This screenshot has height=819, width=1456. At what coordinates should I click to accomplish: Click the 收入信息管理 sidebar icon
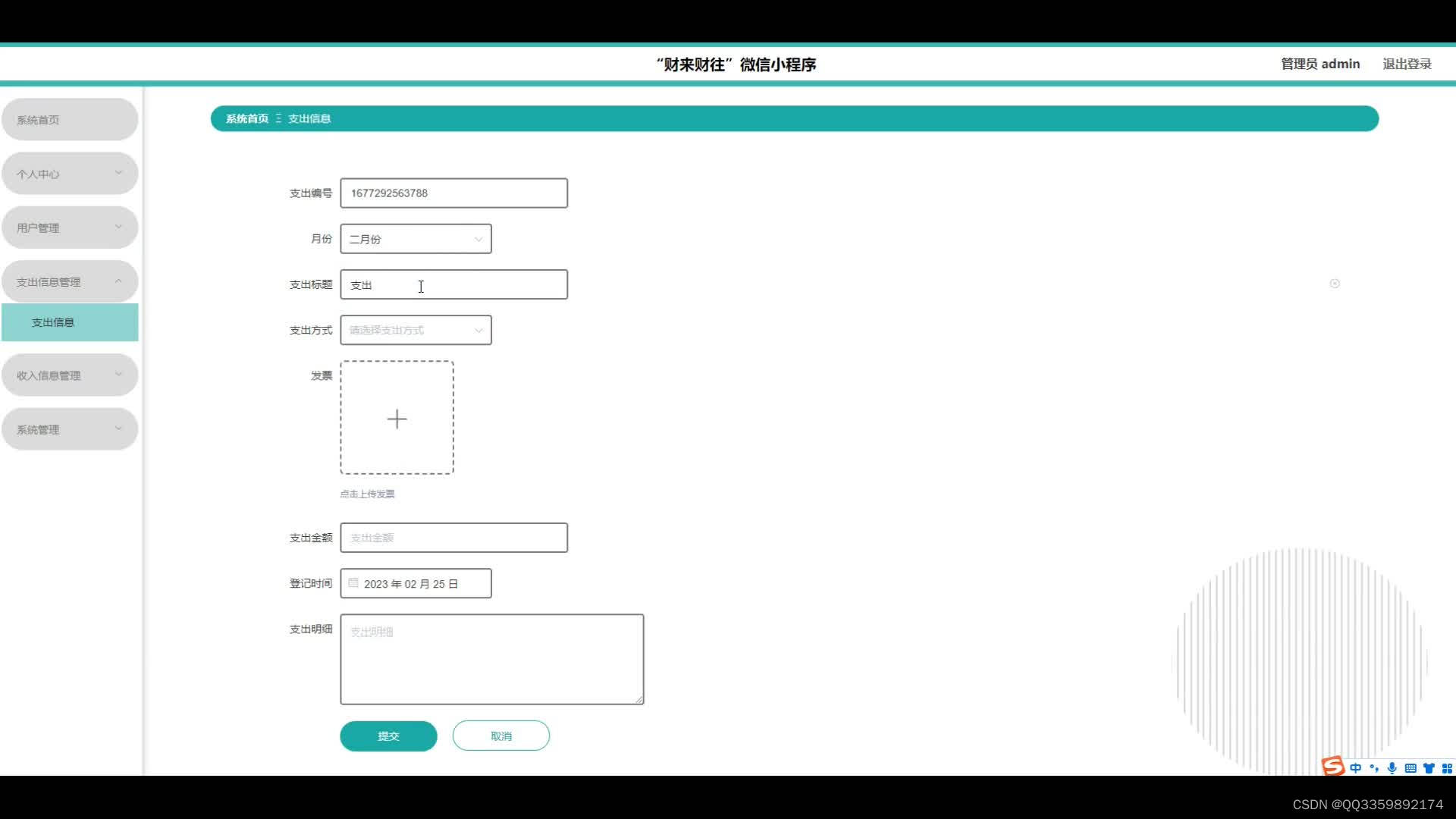tap(69, 374)
